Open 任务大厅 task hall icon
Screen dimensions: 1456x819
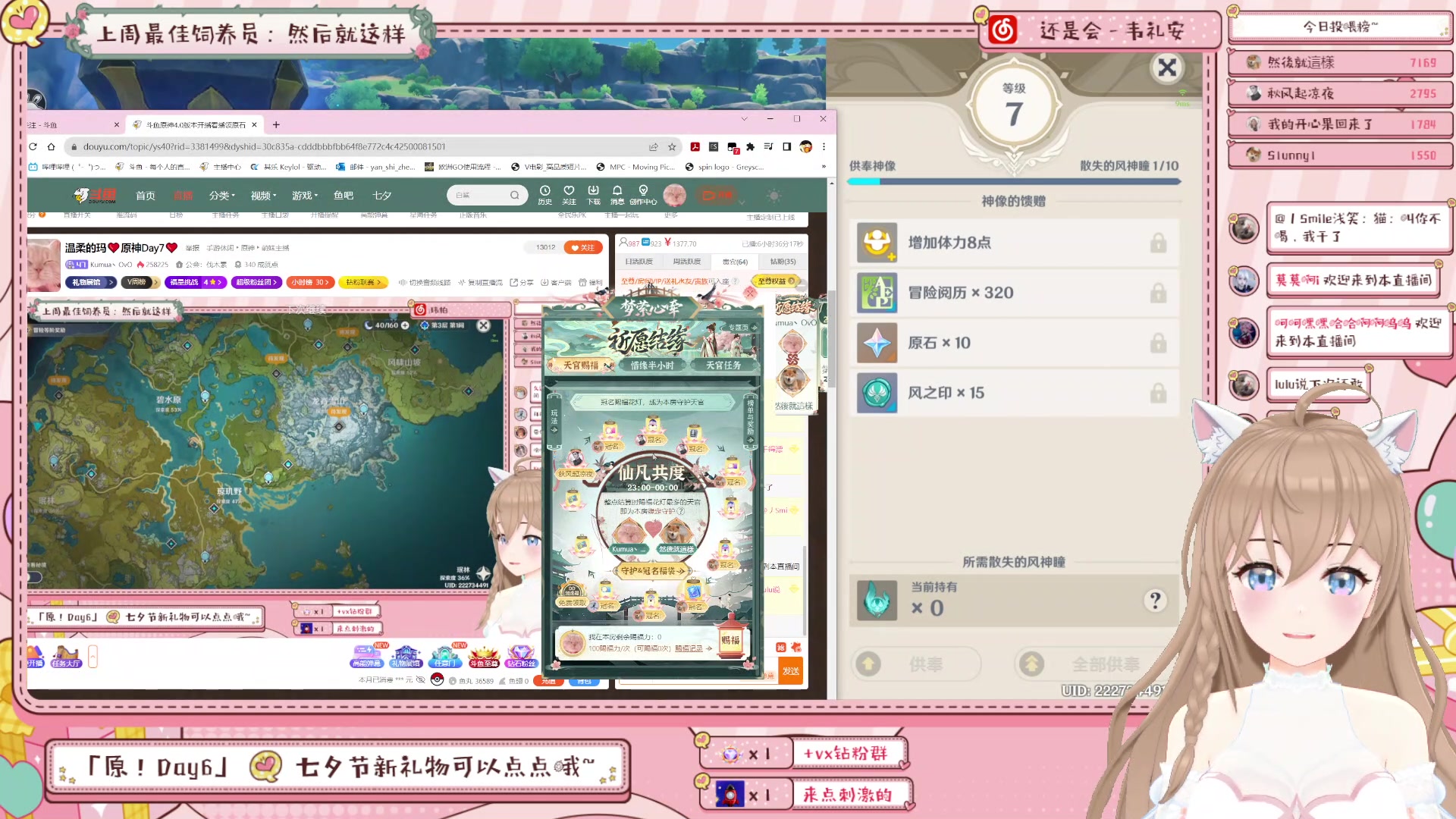tap(66, 656)
